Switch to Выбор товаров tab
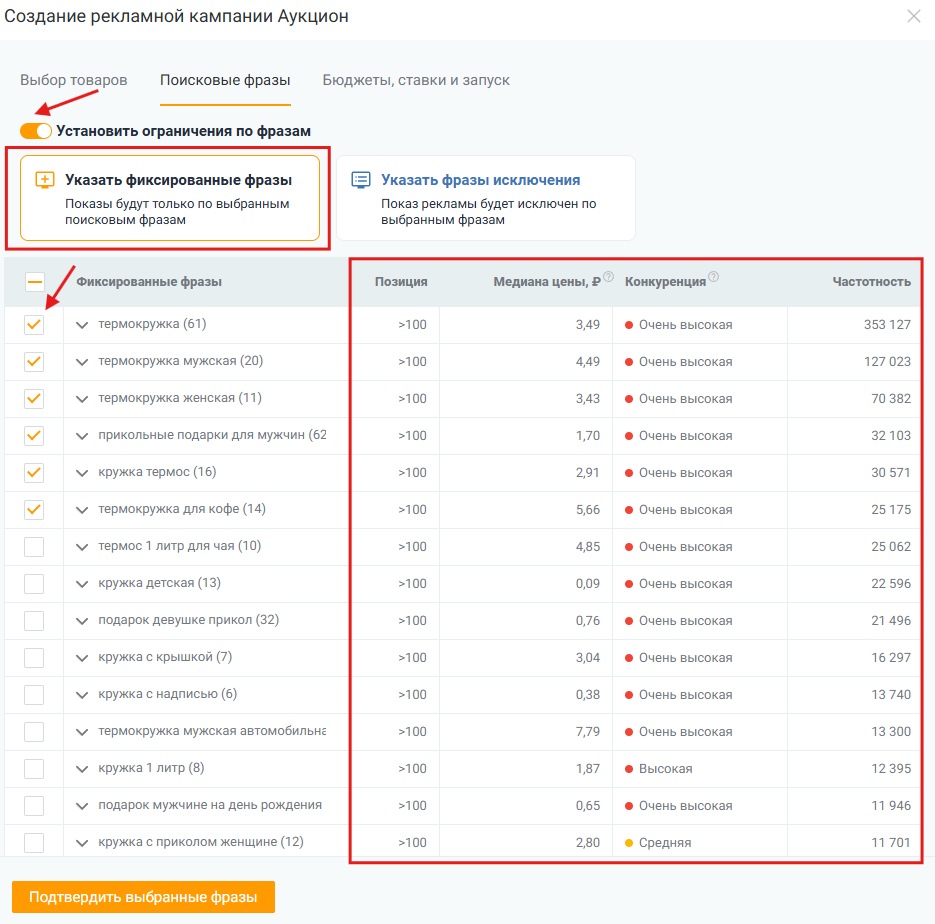The height and width of the screenshot is (924, 935). (74, 80)
